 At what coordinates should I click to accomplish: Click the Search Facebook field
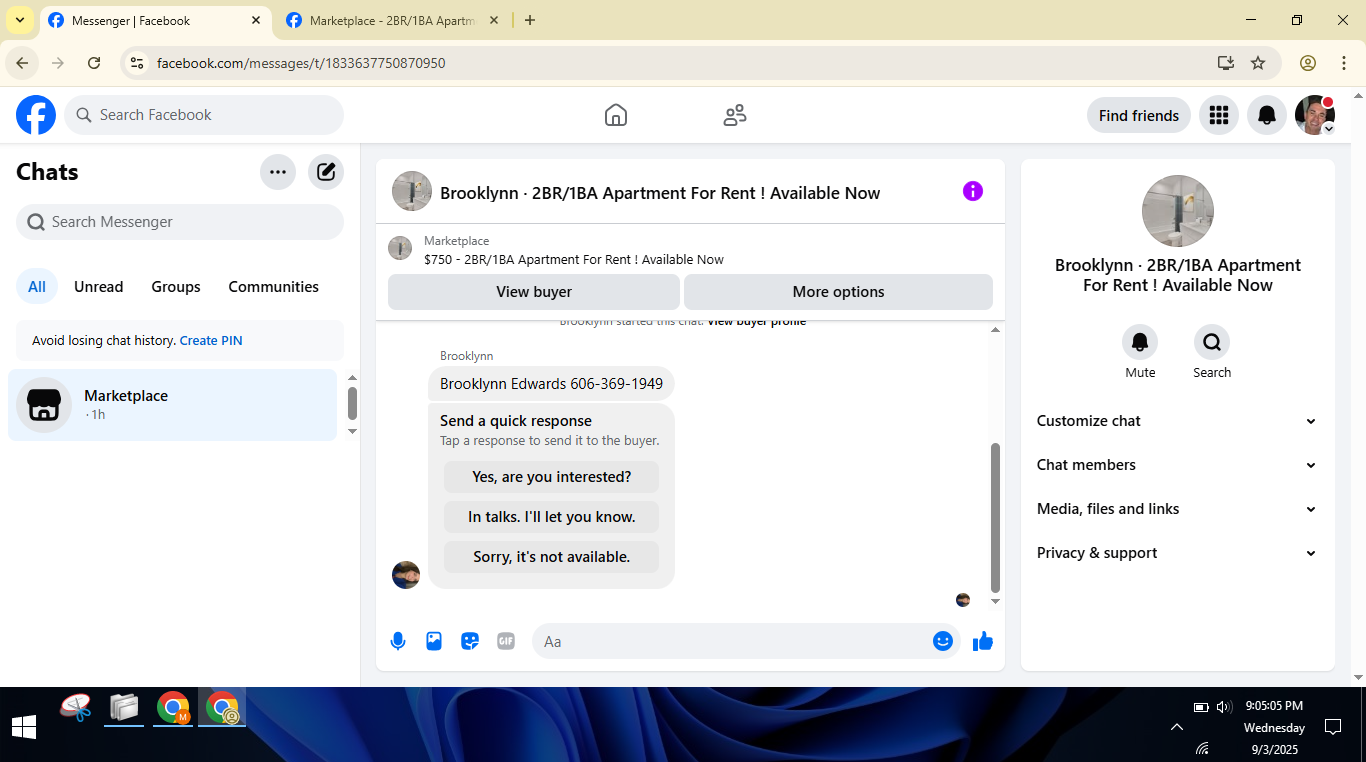click(x=204, y=115)
